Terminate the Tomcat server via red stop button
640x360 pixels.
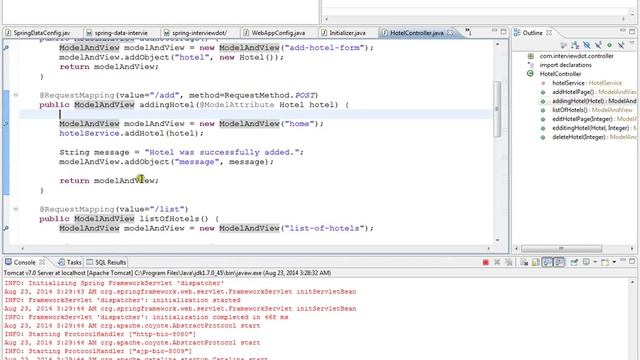pyautogui.click(x=485, y=262)
